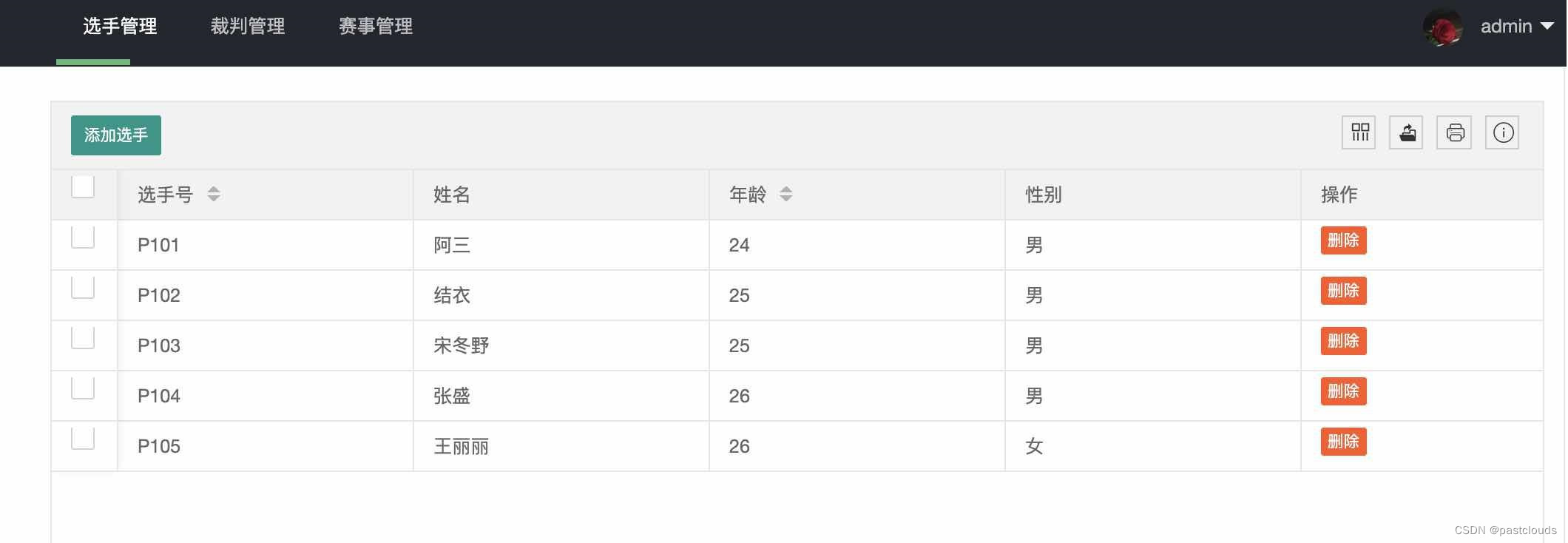Screen dimensions: 1568x543
Task: Check the checkbox for player P105
Action: tap(83, 438)
